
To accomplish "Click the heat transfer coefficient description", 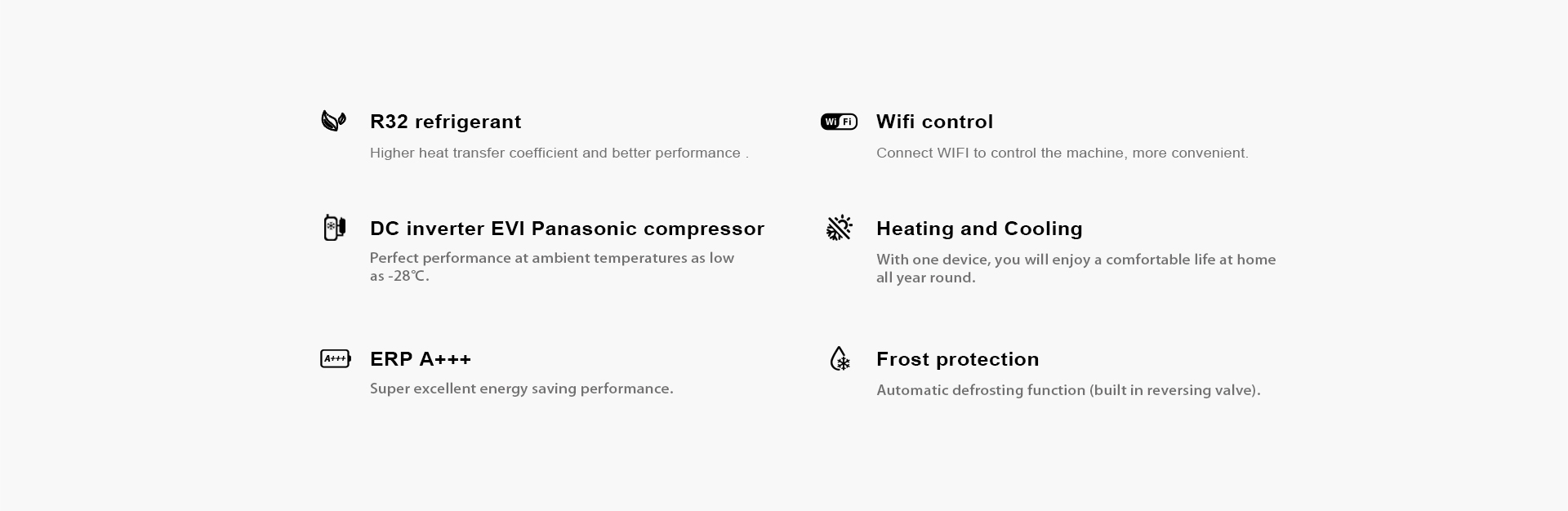I will tap(559, 153).
